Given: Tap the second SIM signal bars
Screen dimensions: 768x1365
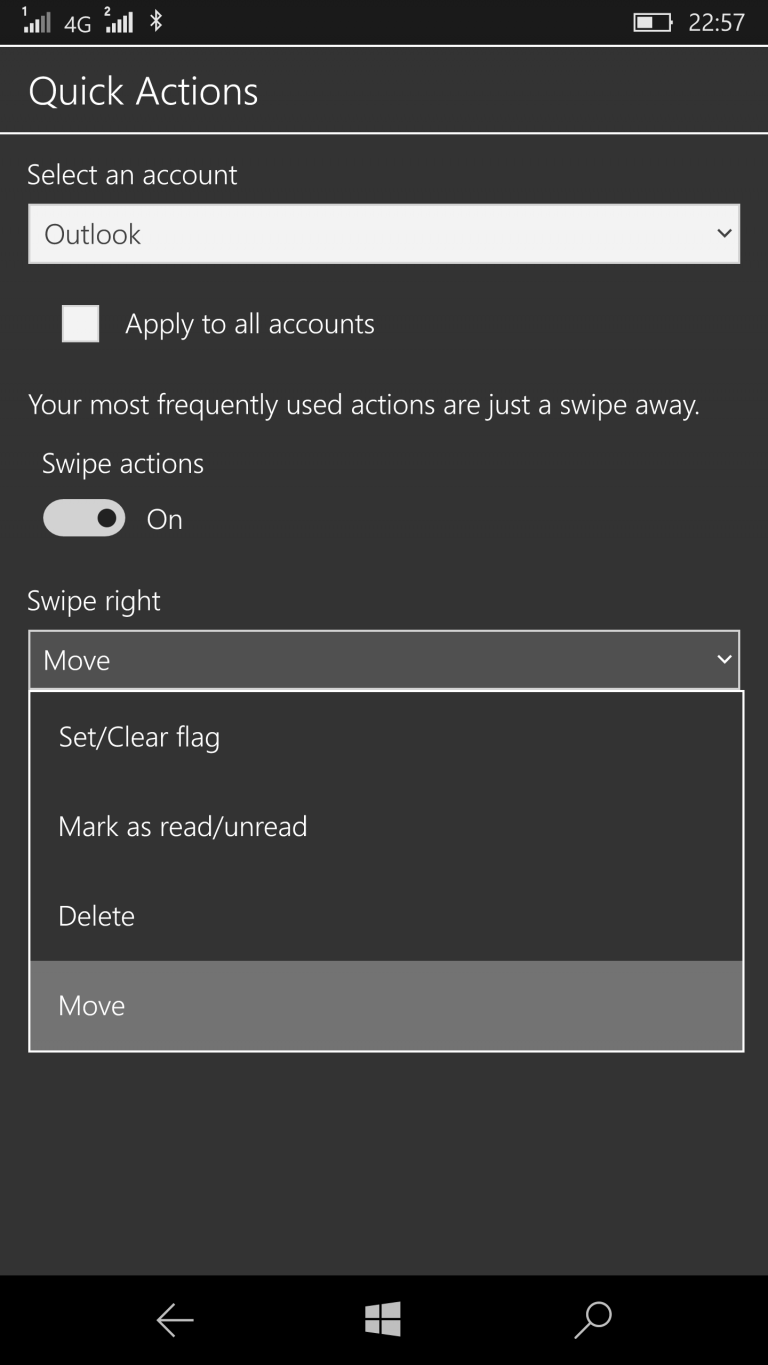Looking at the screenshot, I should (119, 21).
